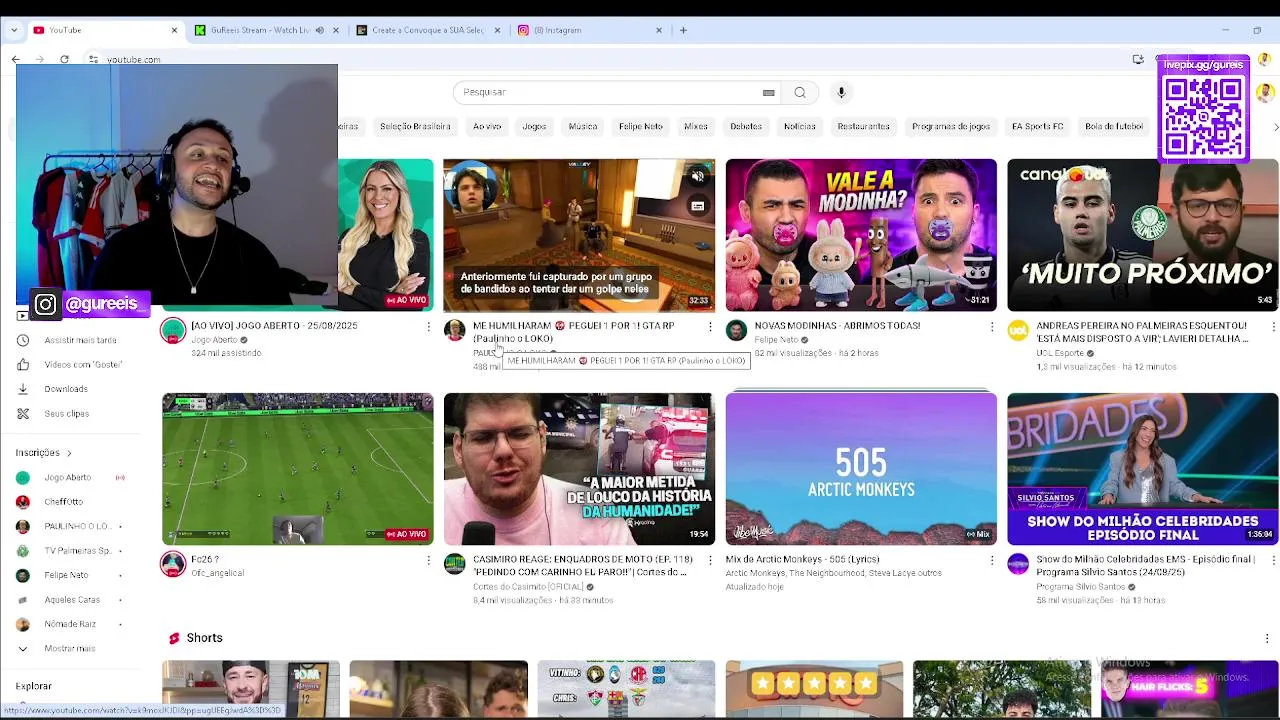This screenshot has width=1280, height=720.
Task: Open the Shorts section options menu
Action: coord(1267,638)
